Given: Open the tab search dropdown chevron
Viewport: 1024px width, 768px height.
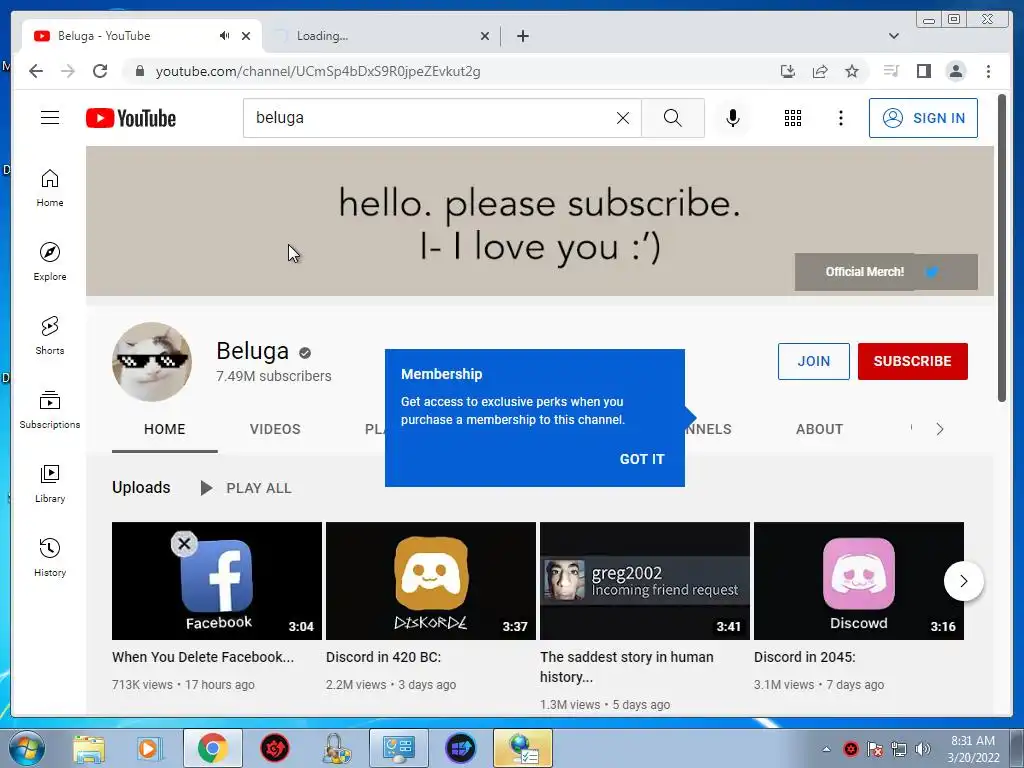Looking at the screenshot, I should click(x=894, y=36).
